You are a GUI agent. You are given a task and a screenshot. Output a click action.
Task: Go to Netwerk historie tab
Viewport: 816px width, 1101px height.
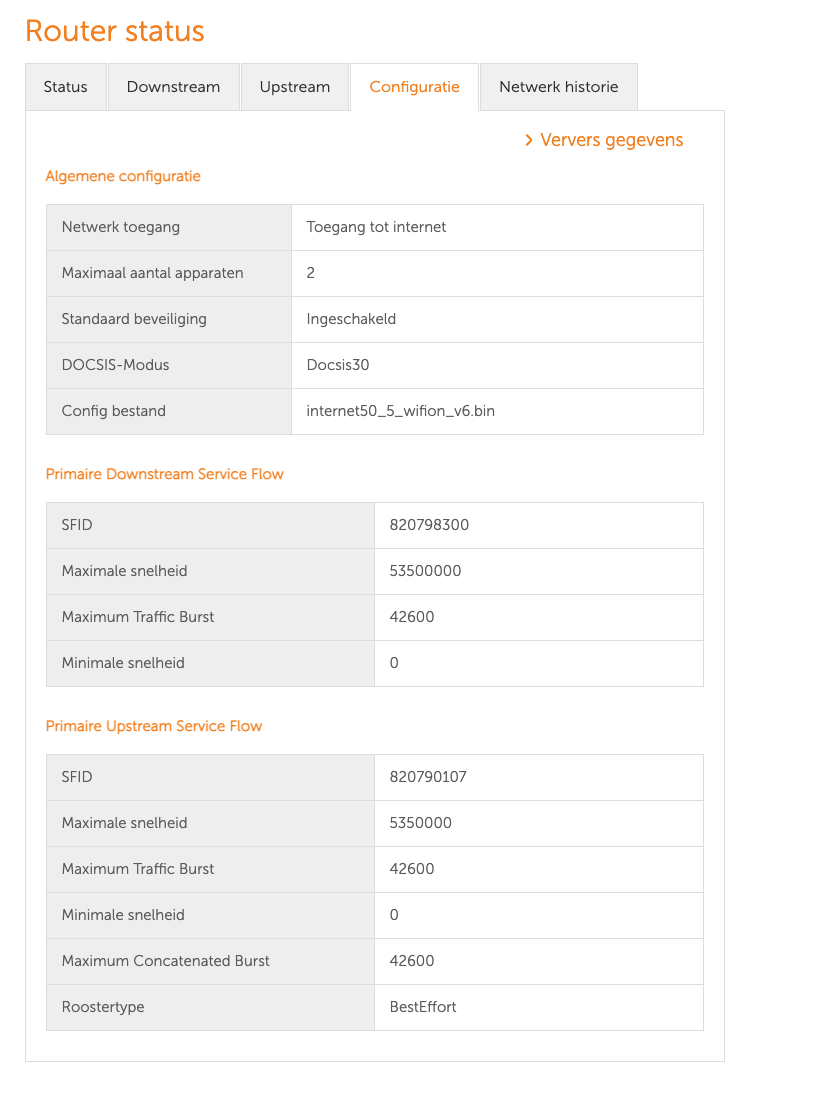[558, 87]
